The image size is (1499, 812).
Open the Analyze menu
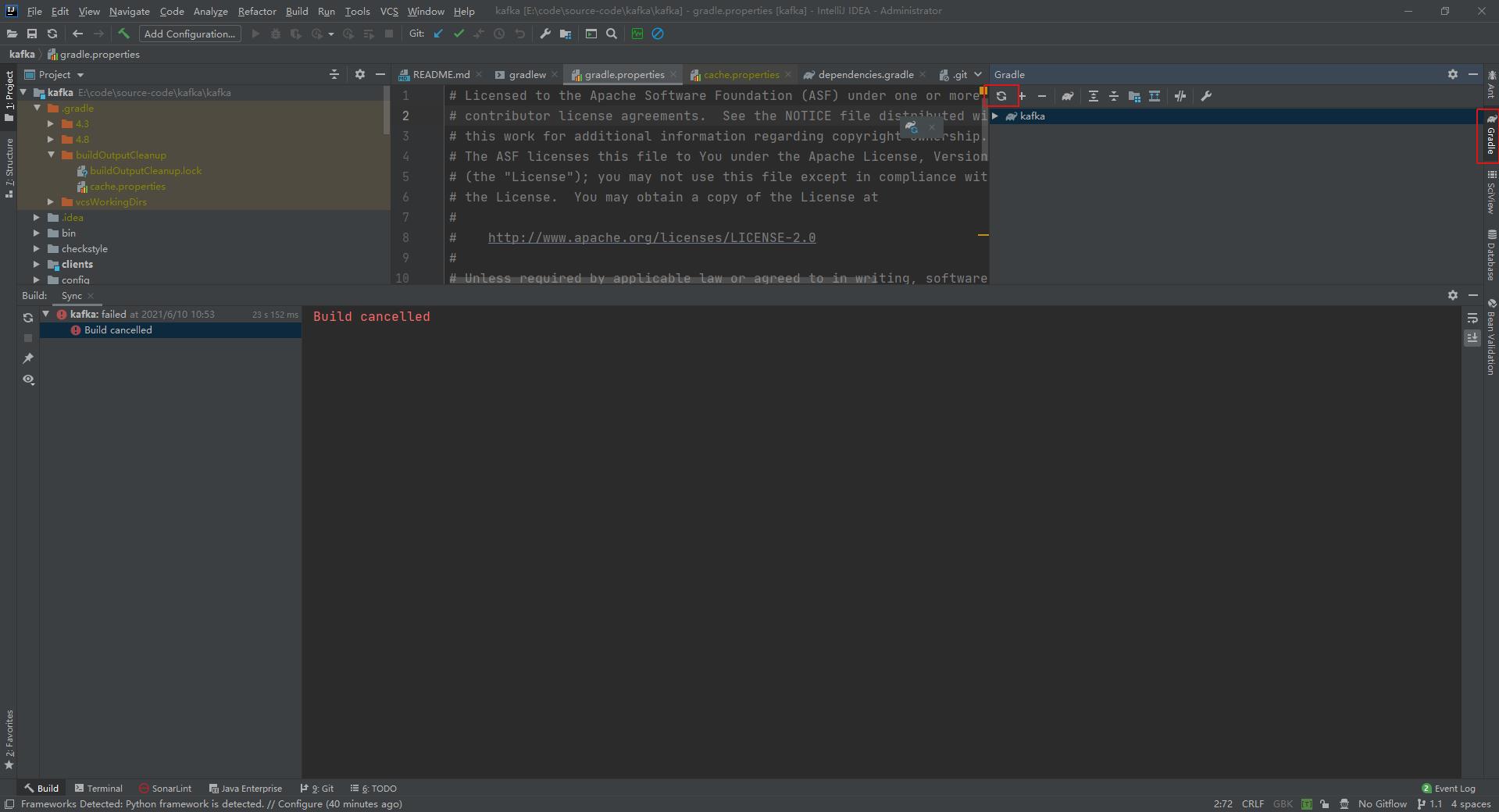pos(211,11)
